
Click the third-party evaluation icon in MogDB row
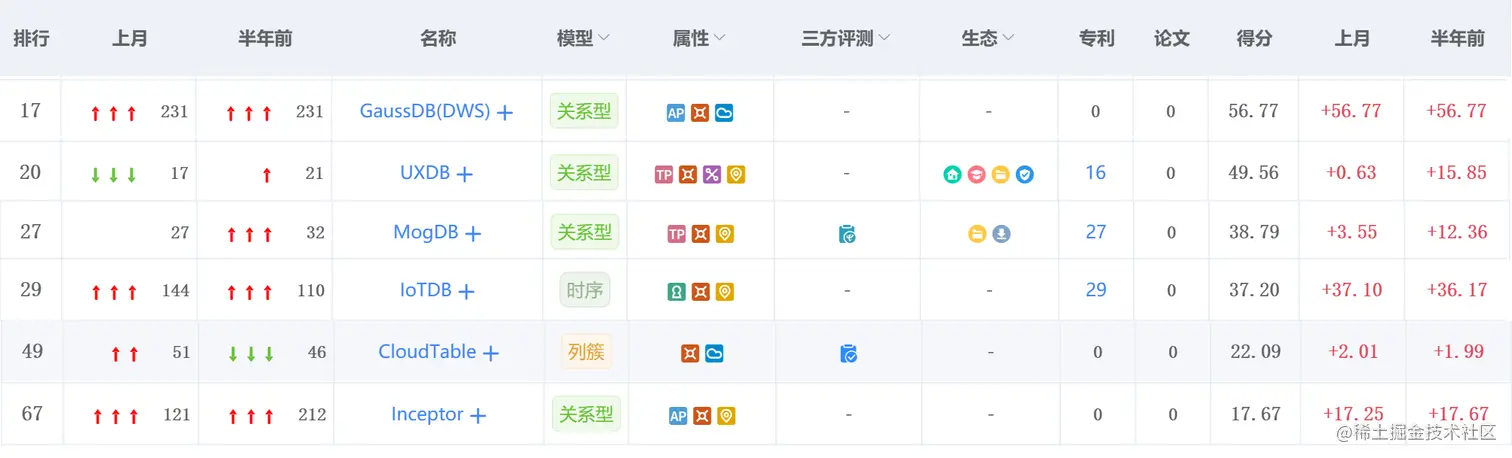tap(847, 235)
